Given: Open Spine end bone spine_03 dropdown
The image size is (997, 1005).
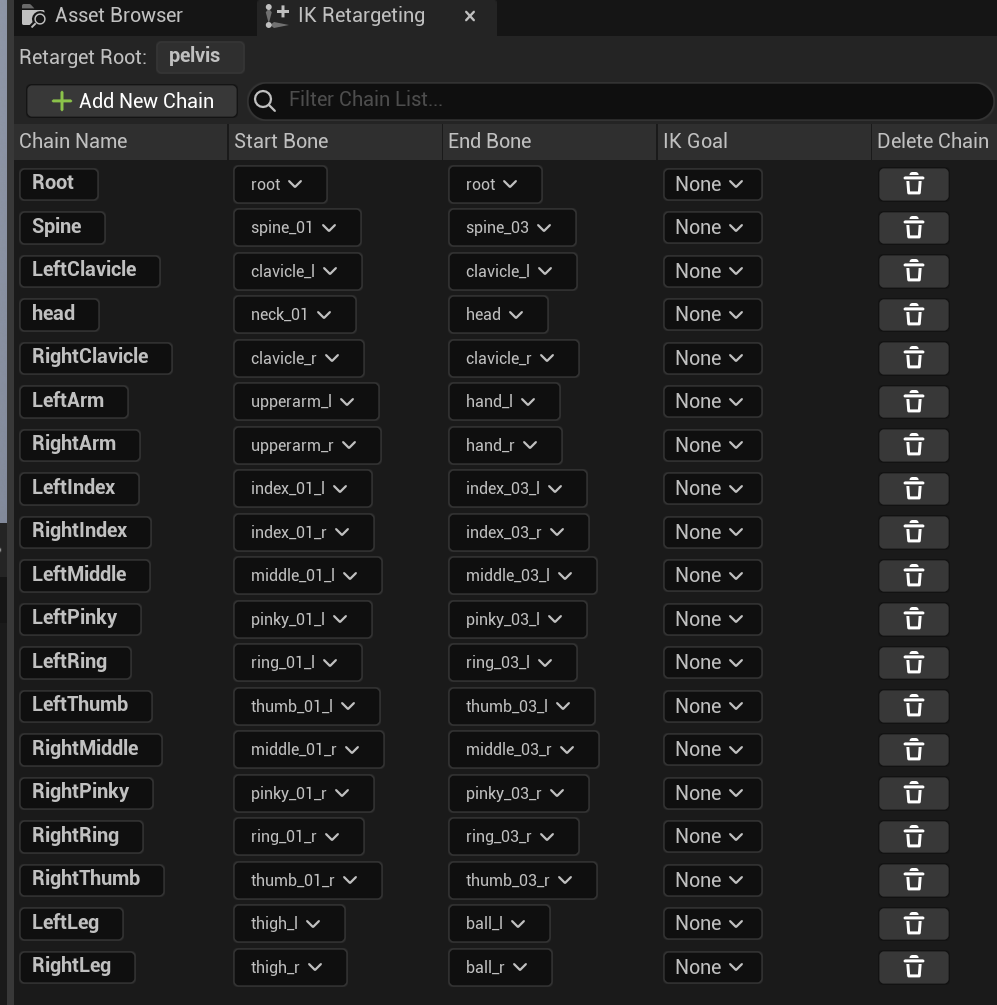Looking at the screenshot, I should click(512, 228).
